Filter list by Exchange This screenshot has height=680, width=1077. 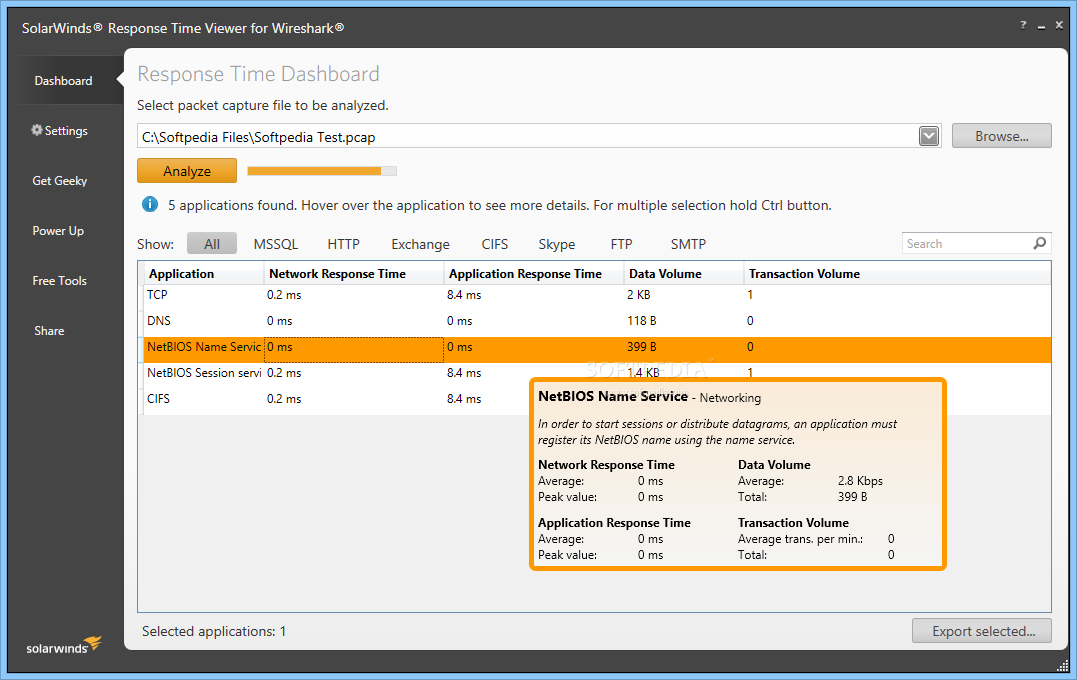420,244
